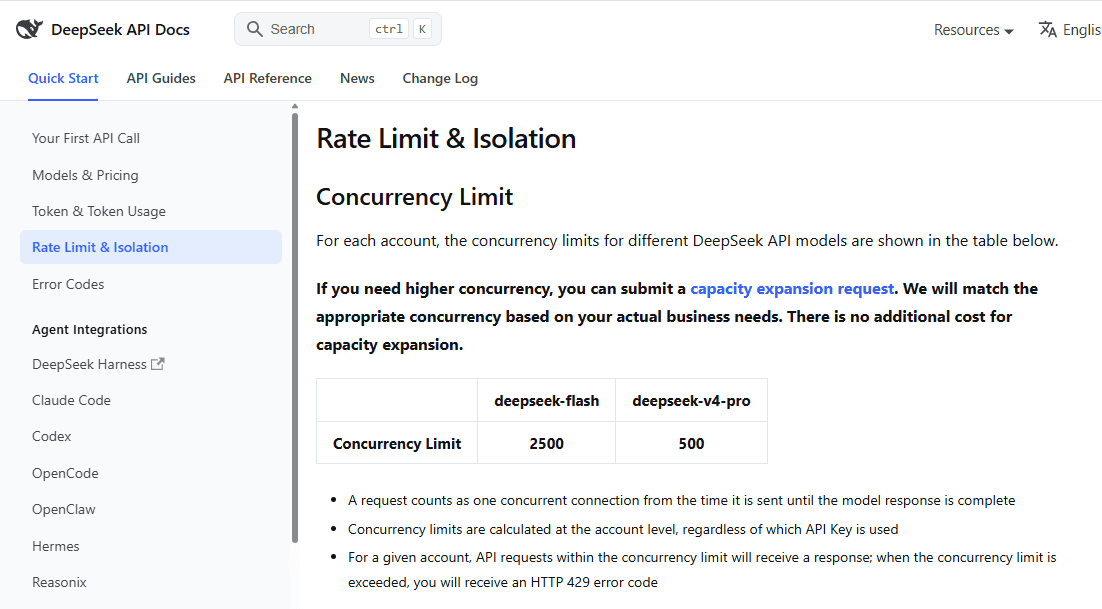This screenshot has height=609, width=1102.
Task: Click the ctrl keyboard shortcut badge
Action: (x=389, y=29)
